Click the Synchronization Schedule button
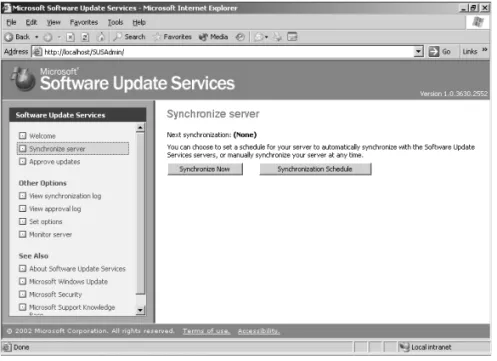 315,169
